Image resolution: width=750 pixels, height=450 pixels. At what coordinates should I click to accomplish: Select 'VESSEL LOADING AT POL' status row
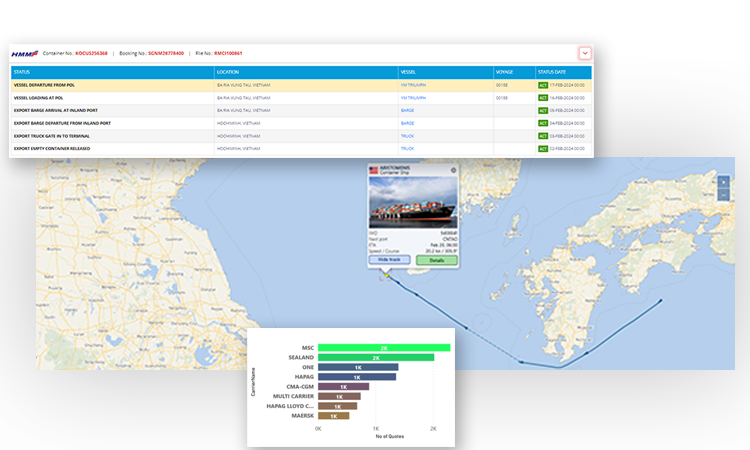(x=301, y=98)
